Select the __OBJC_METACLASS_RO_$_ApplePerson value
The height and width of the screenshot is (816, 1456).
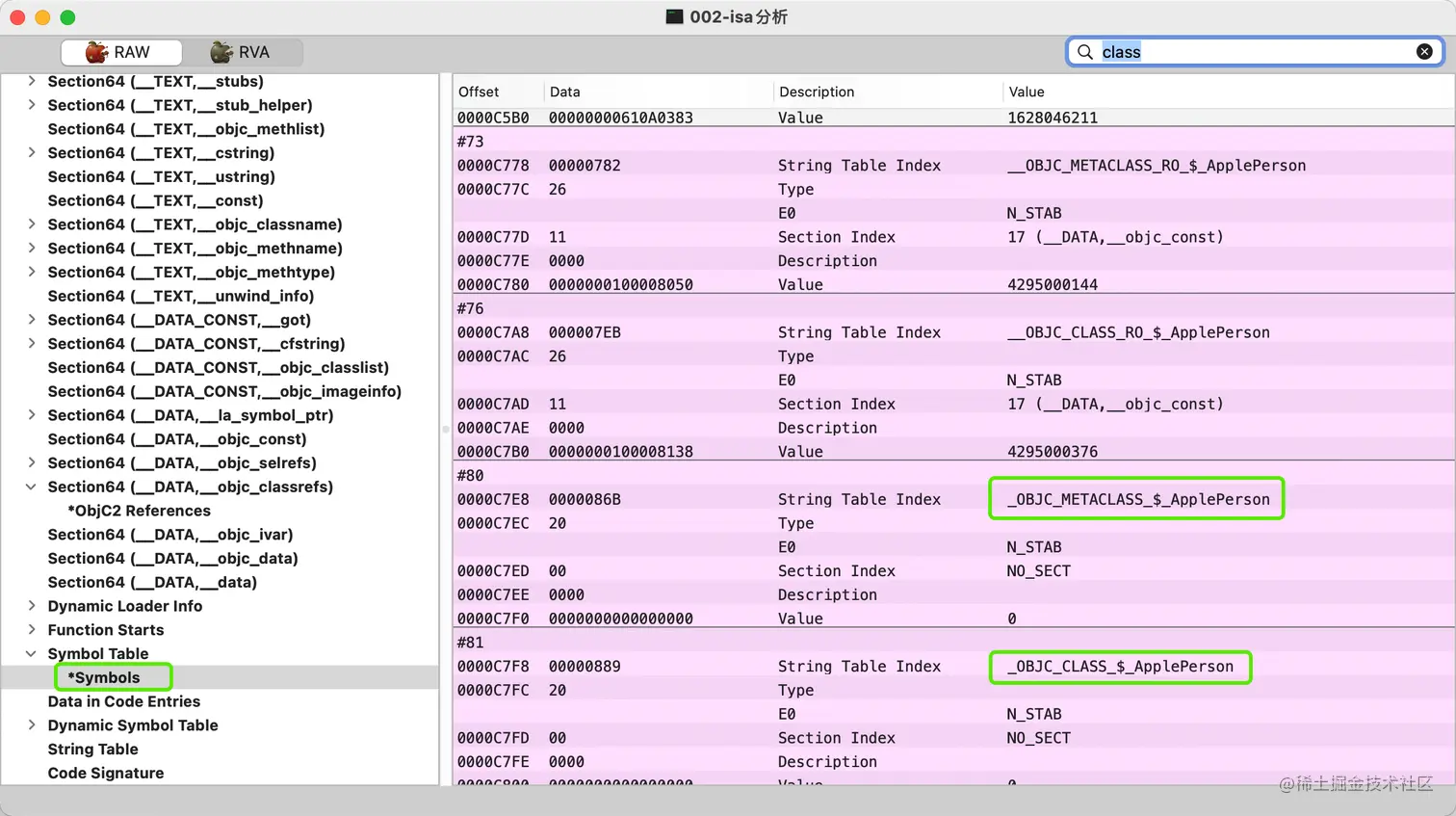pyautogui.click(x=1157, y=166)
